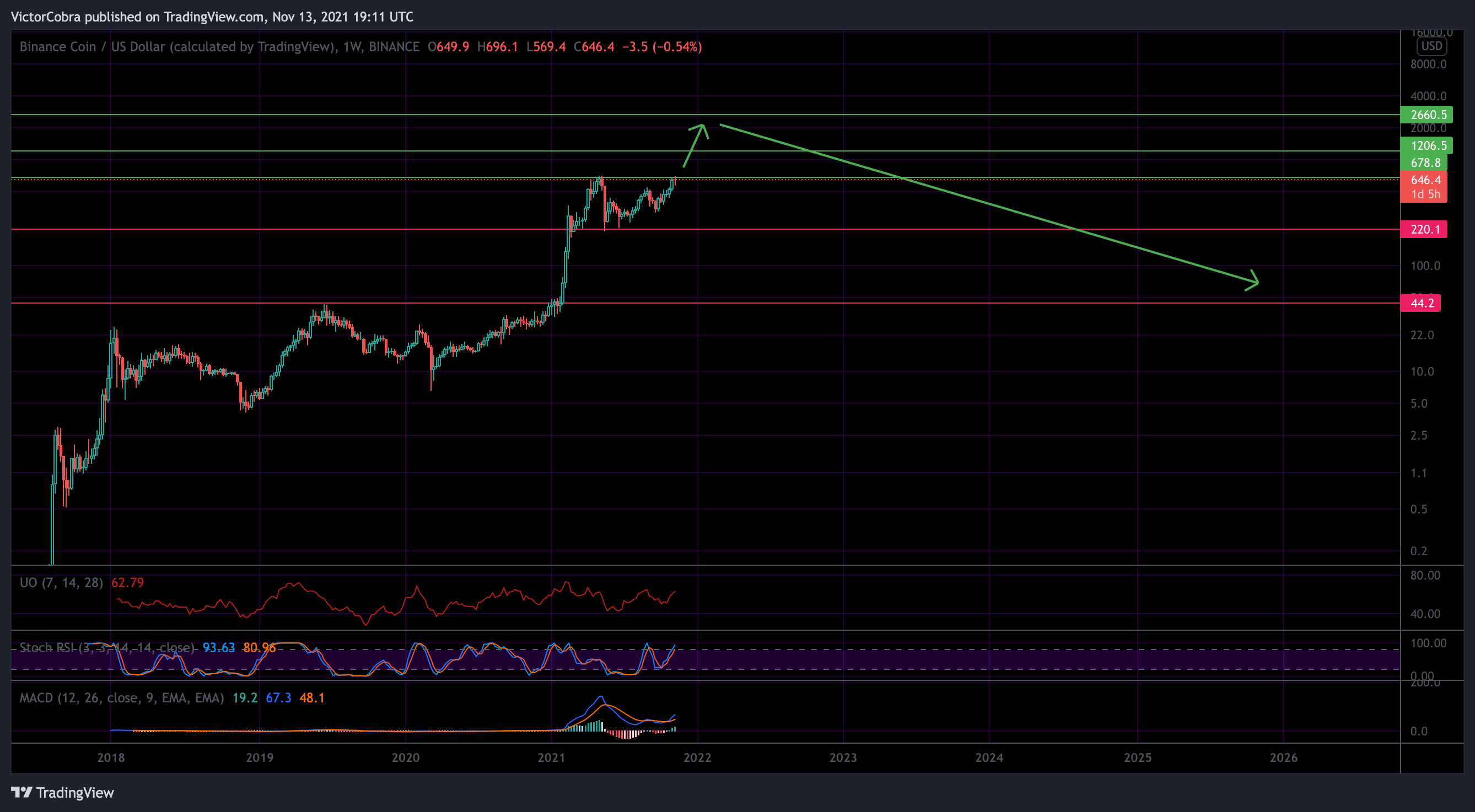
Task: Click the MACD value 48.1
Action: click(x=312, y=698)
